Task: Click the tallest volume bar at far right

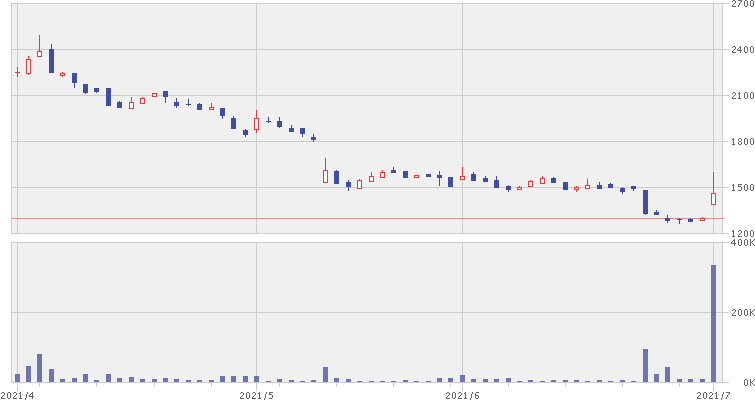Action: pyautogui.click(x=713, y=323)
